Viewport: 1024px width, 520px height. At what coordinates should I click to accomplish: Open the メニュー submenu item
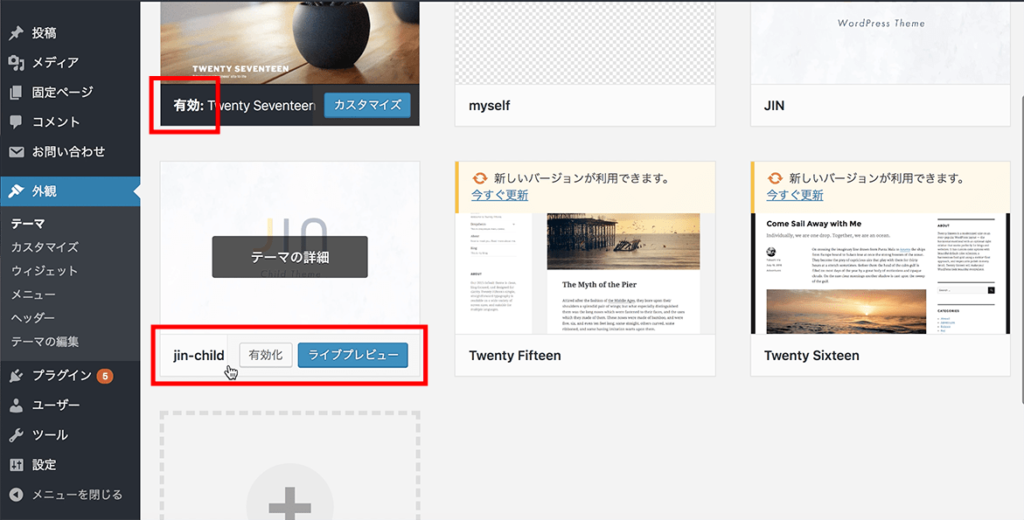point(33,295)
